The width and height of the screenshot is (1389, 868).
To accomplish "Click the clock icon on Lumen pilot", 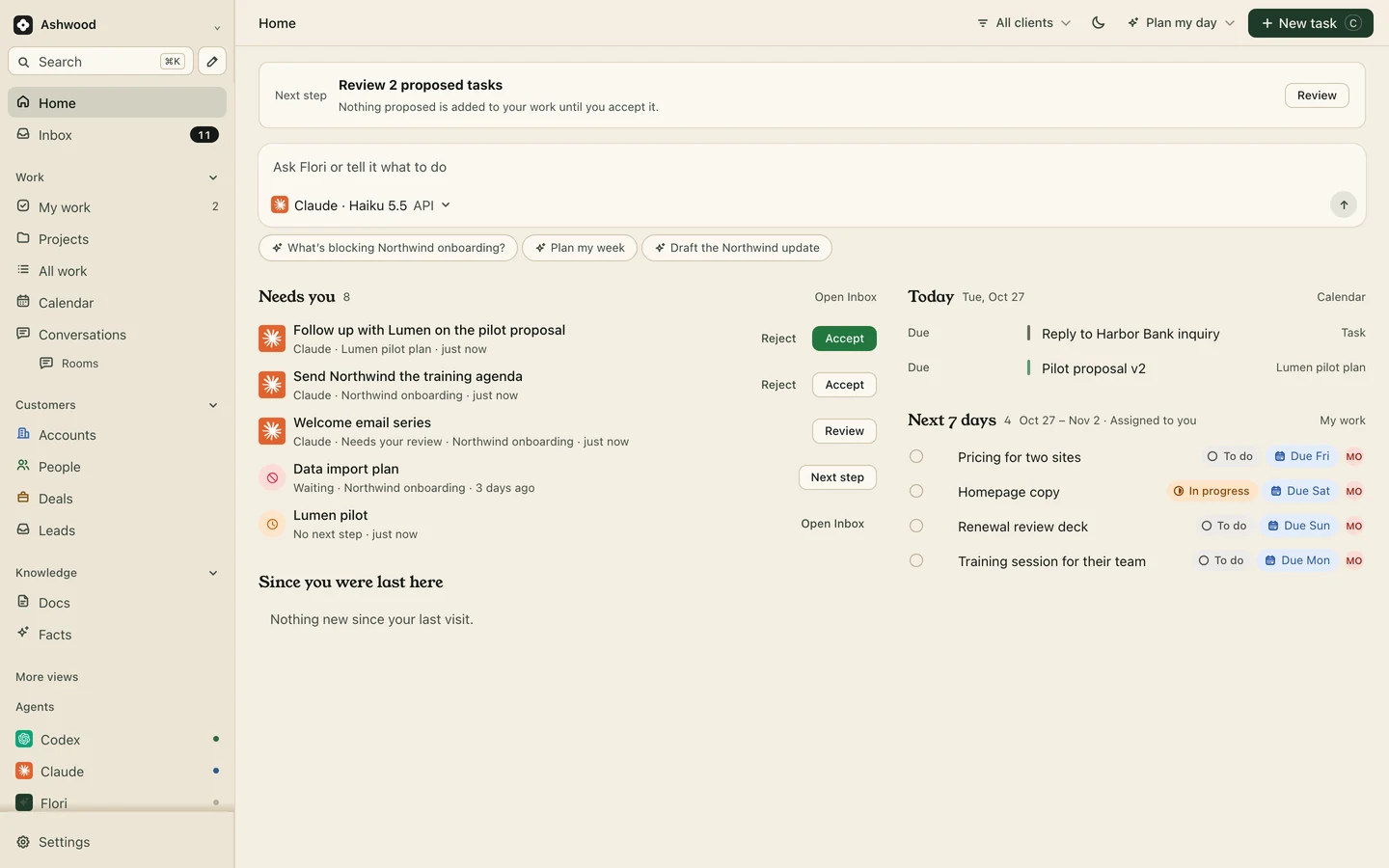I will tap(272, 524).
